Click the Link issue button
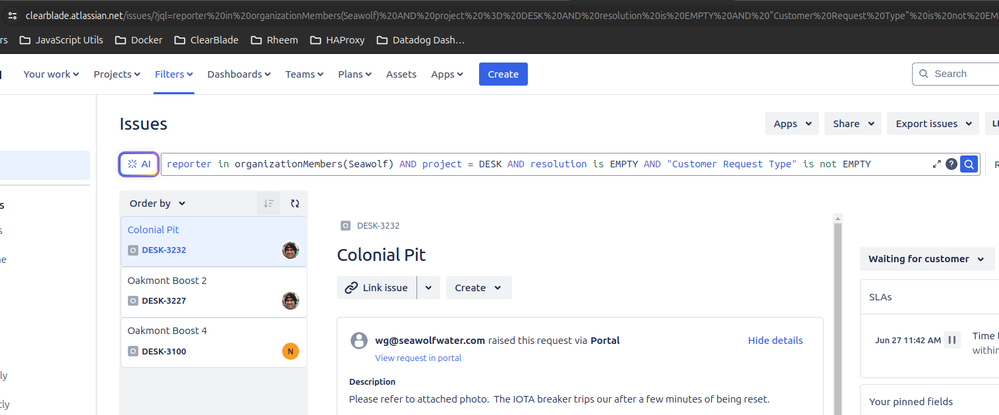 (x=377, y=288)
